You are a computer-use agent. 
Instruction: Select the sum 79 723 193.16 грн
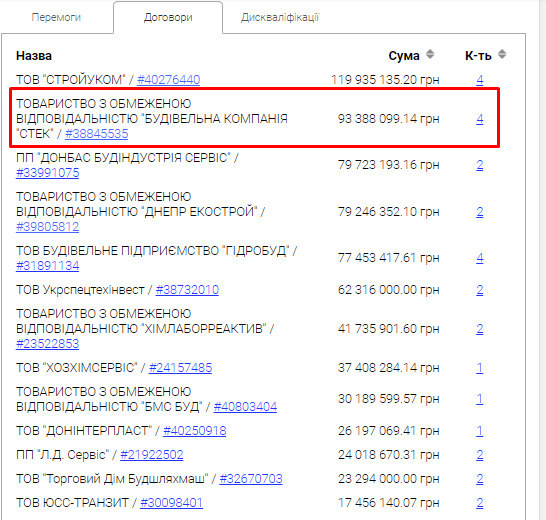point(389,165)
